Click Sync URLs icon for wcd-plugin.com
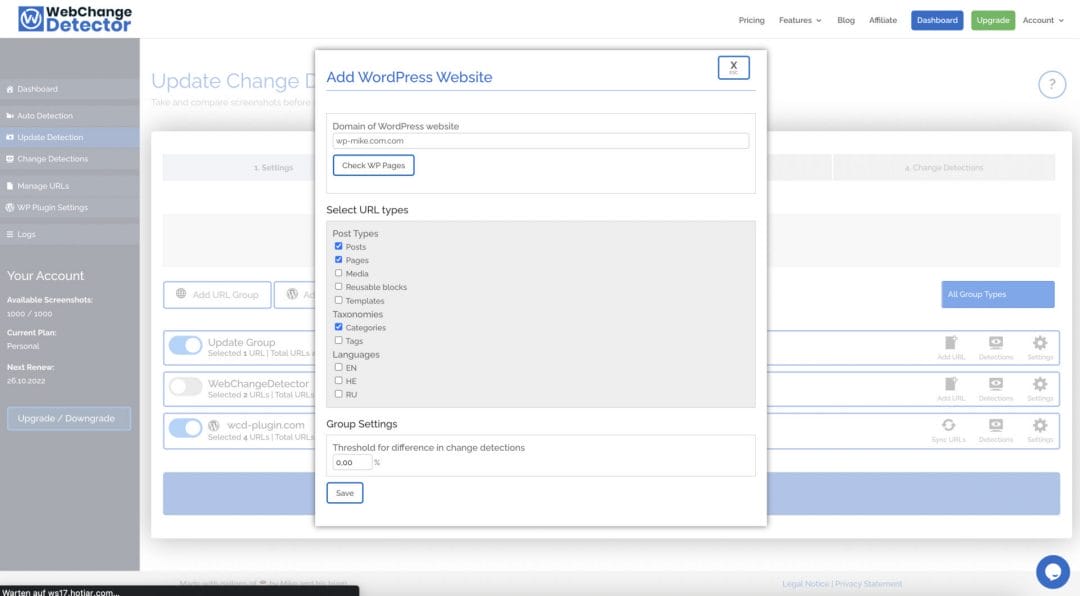Viewport: 1080px width, 596px height. coord(948,430)
